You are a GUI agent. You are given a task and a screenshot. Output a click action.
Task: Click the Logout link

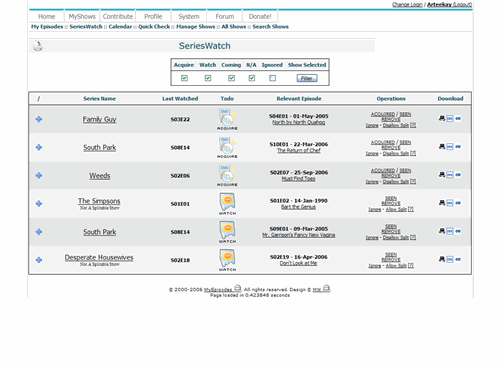[x=462, y=4]
